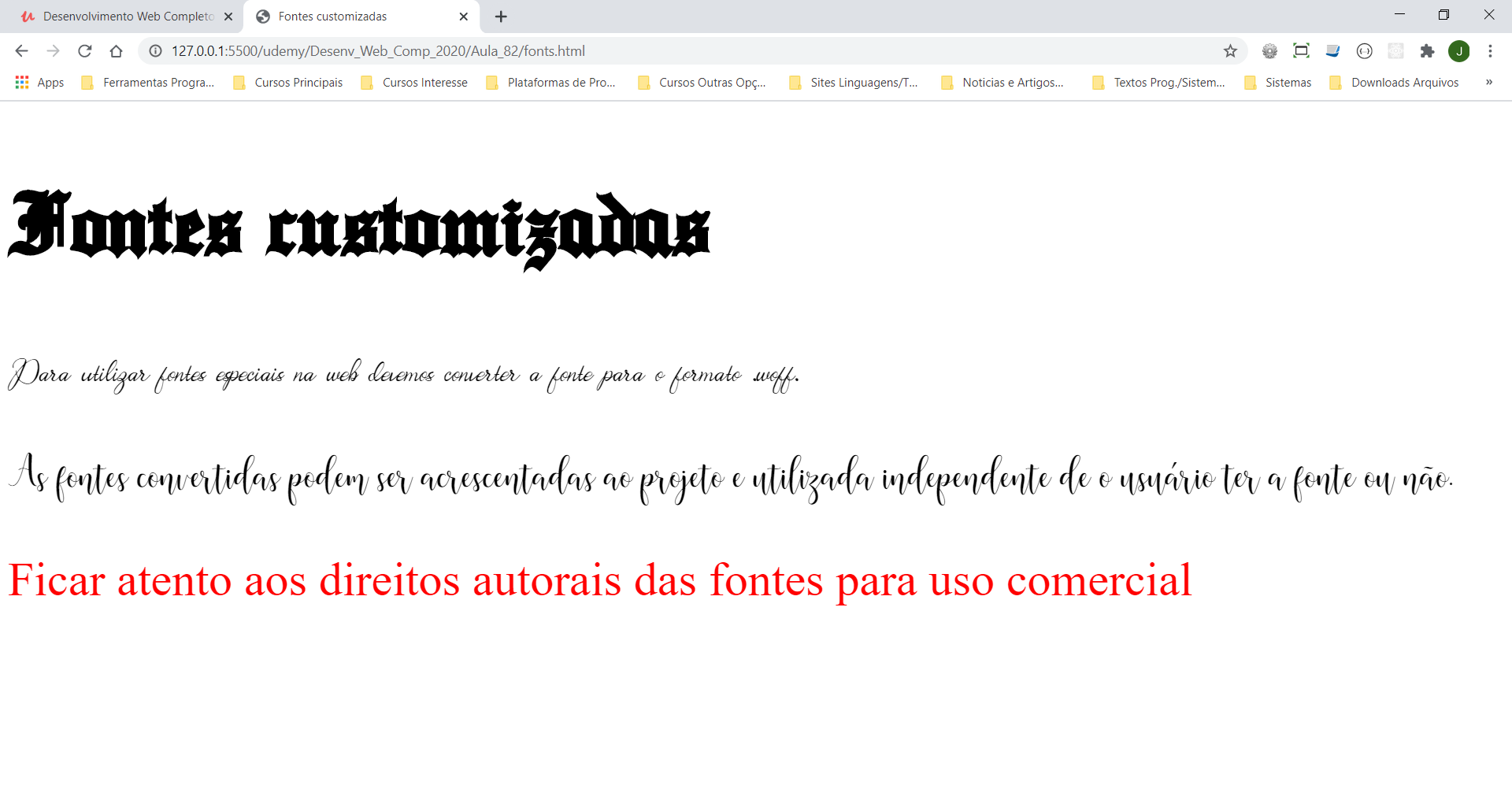Viewport: 1512px width, 811px height.
Task: Close the Fontes customizadas tab
Action: pyautogui.click(x=464, y=17)
